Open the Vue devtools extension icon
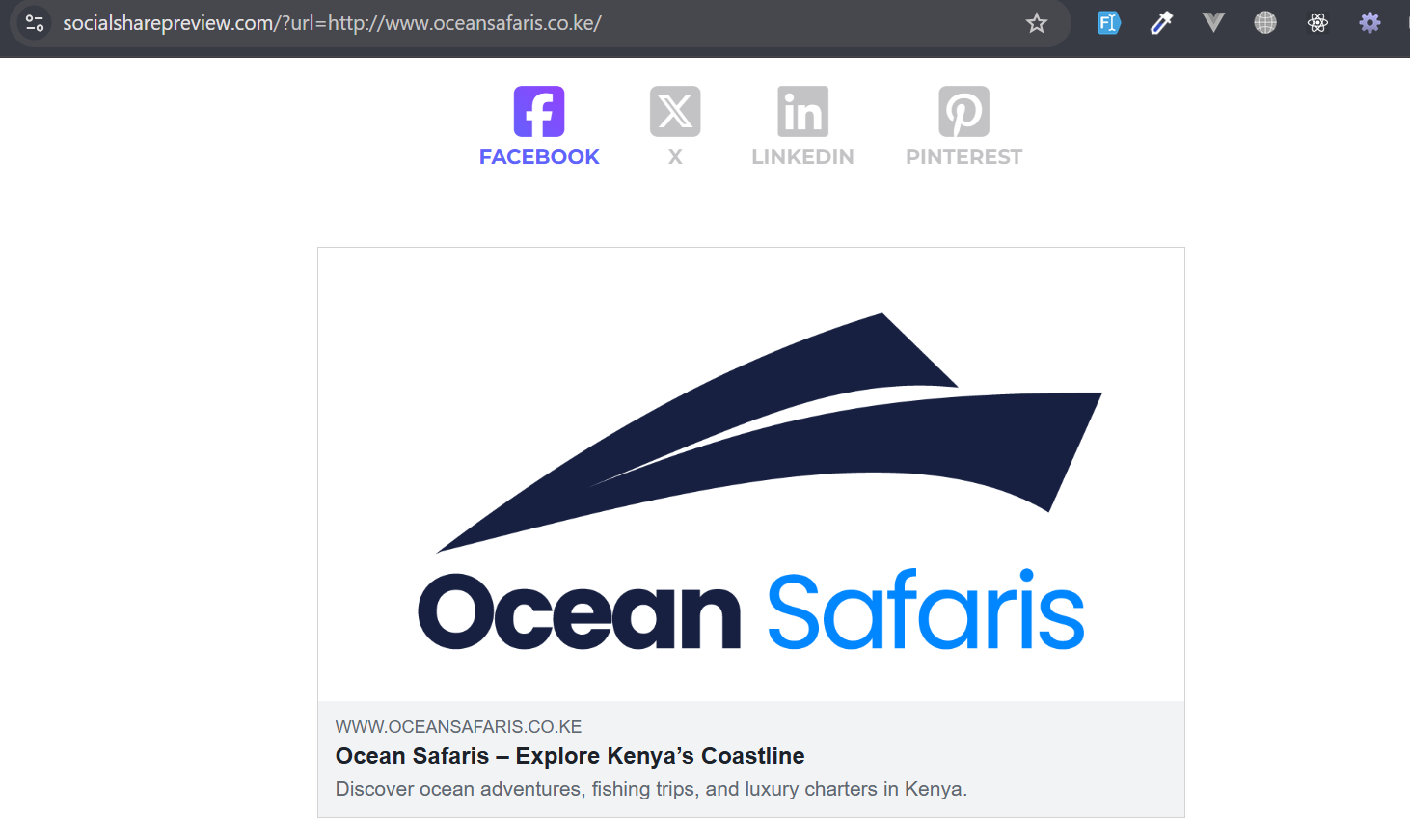1410x840 pixels. pyautogui.click(x=1213, y=22)
